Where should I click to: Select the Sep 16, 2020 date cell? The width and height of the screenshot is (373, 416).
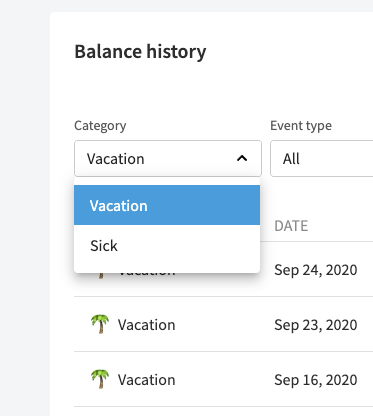click(x=315, y=380)
